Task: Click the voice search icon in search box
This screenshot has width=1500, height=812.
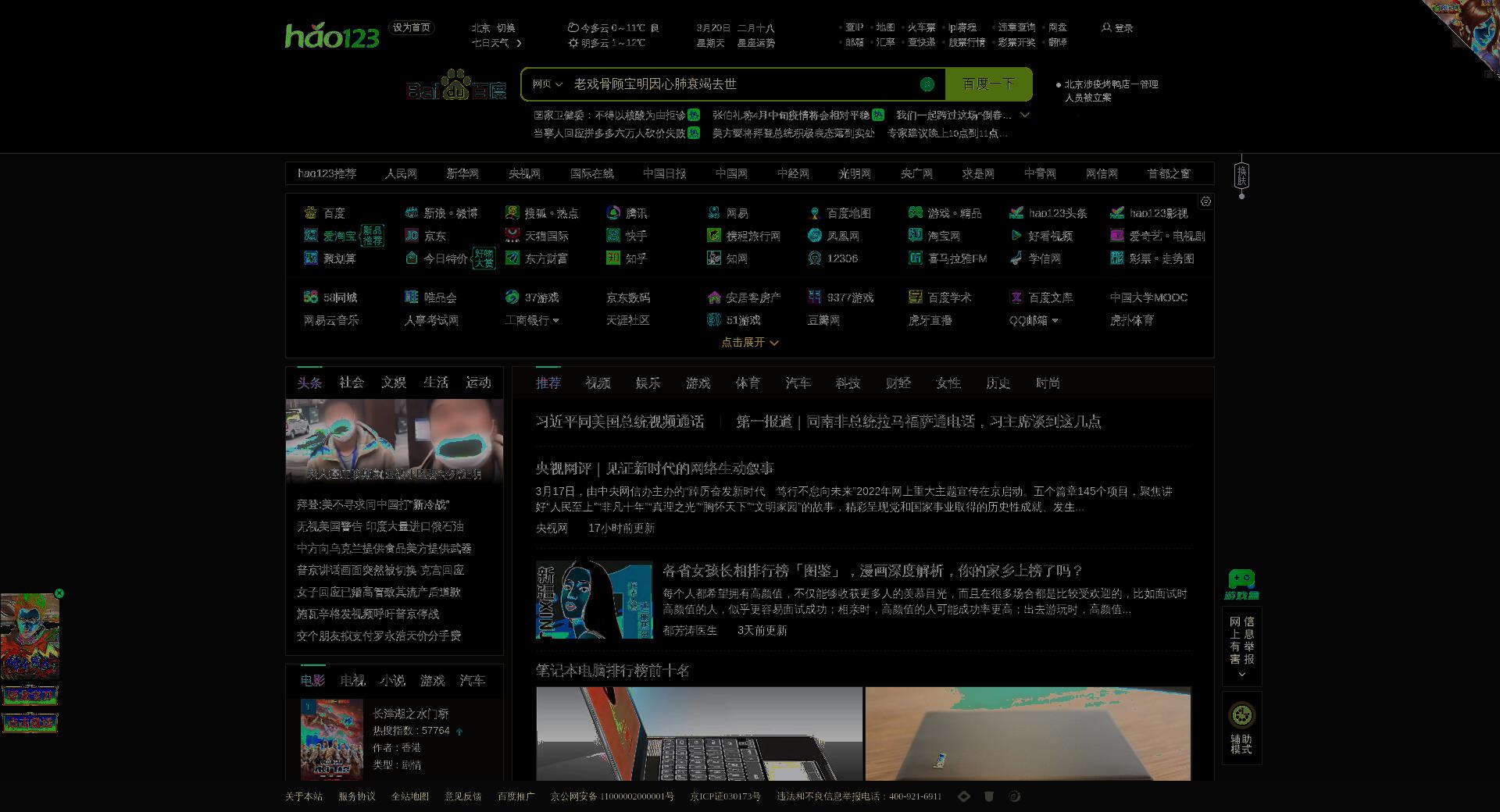Action: coord(927,84)
